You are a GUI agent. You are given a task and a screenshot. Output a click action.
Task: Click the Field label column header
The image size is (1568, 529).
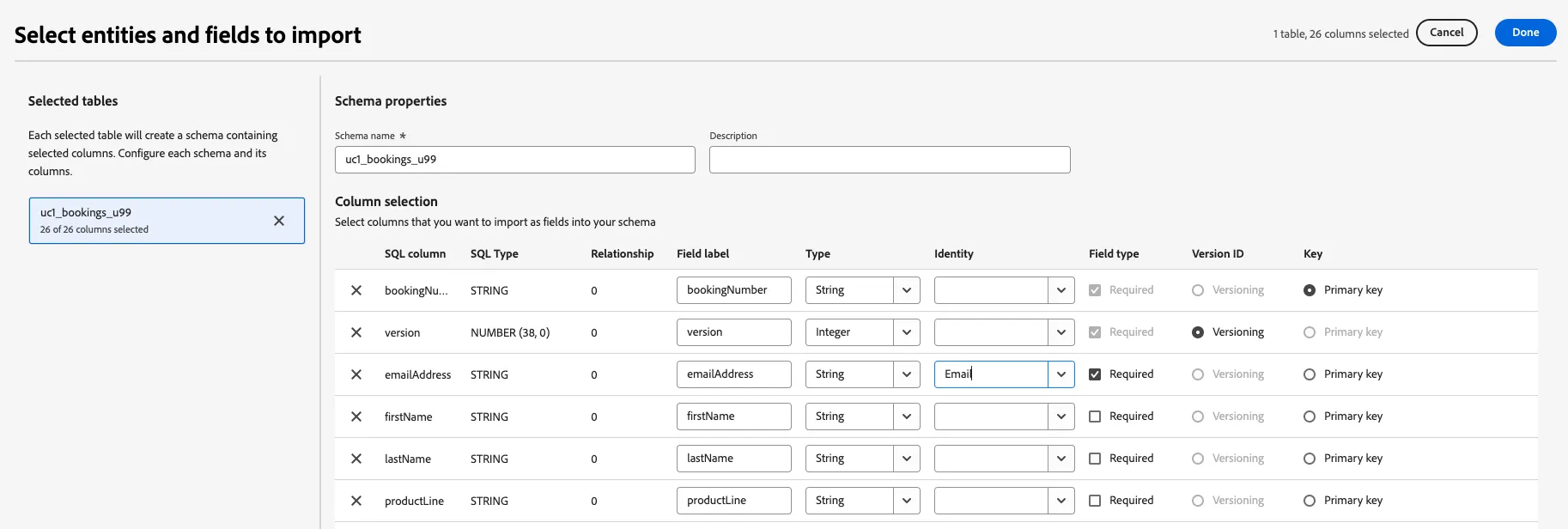point(702,254)
